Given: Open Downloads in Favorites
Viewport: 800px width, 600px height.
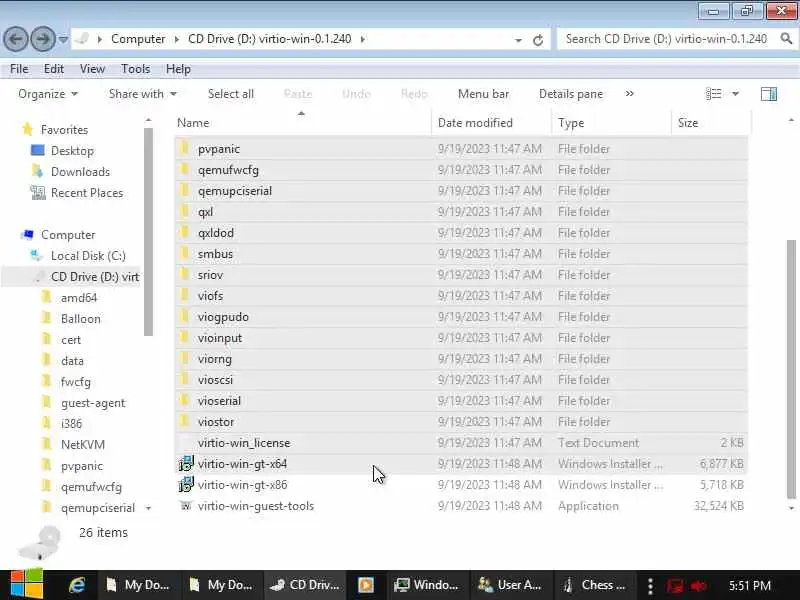Looking at the screenshot, I should (x=80, y=172).
